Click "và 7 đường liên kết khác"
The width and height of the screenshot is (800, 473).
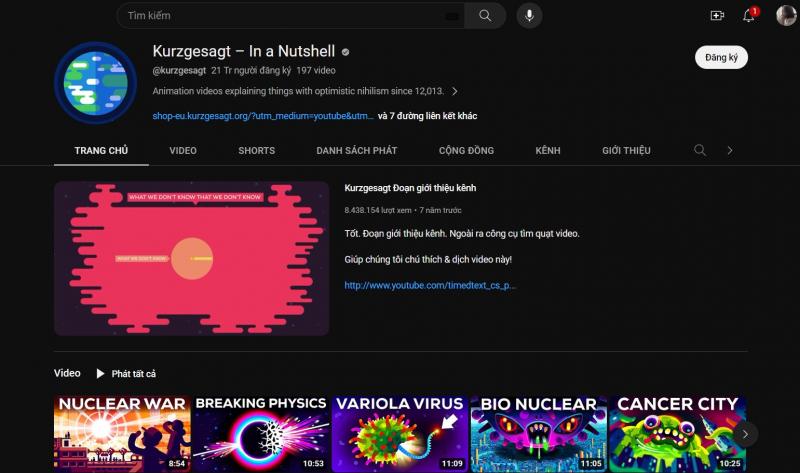(428, 116)
